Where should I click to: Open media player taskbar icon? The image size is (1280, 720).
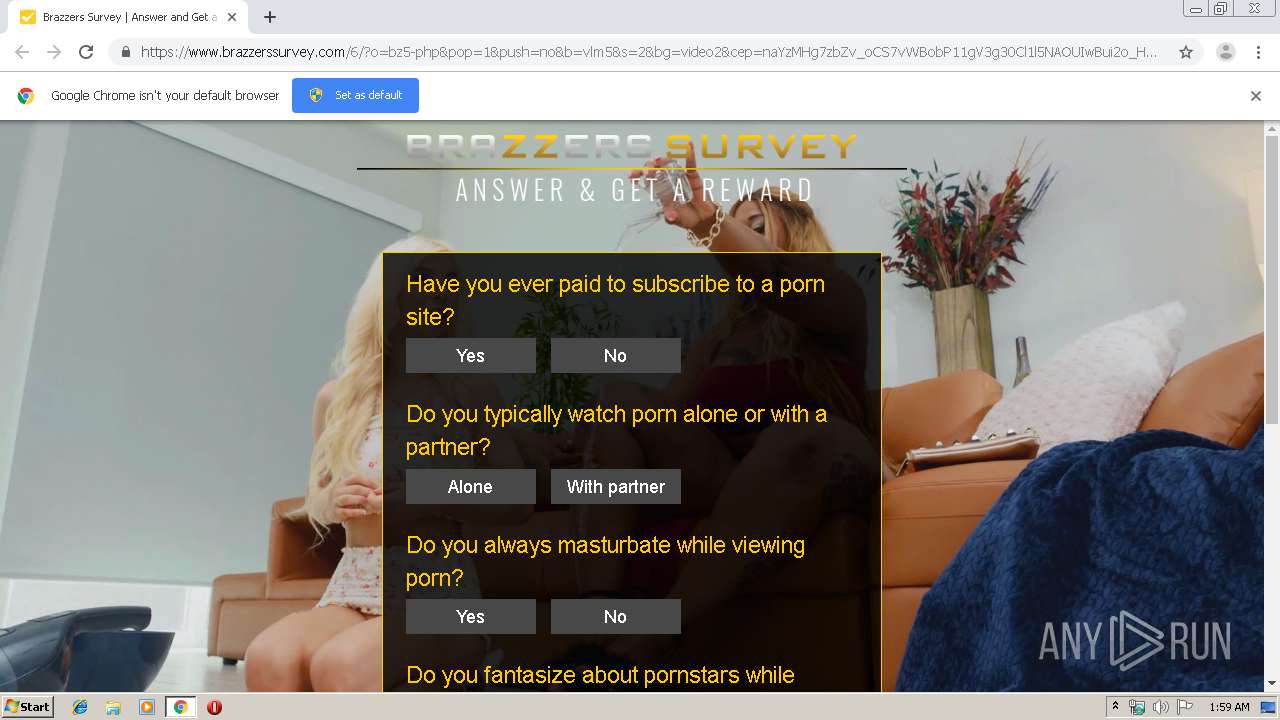point(147,707)
